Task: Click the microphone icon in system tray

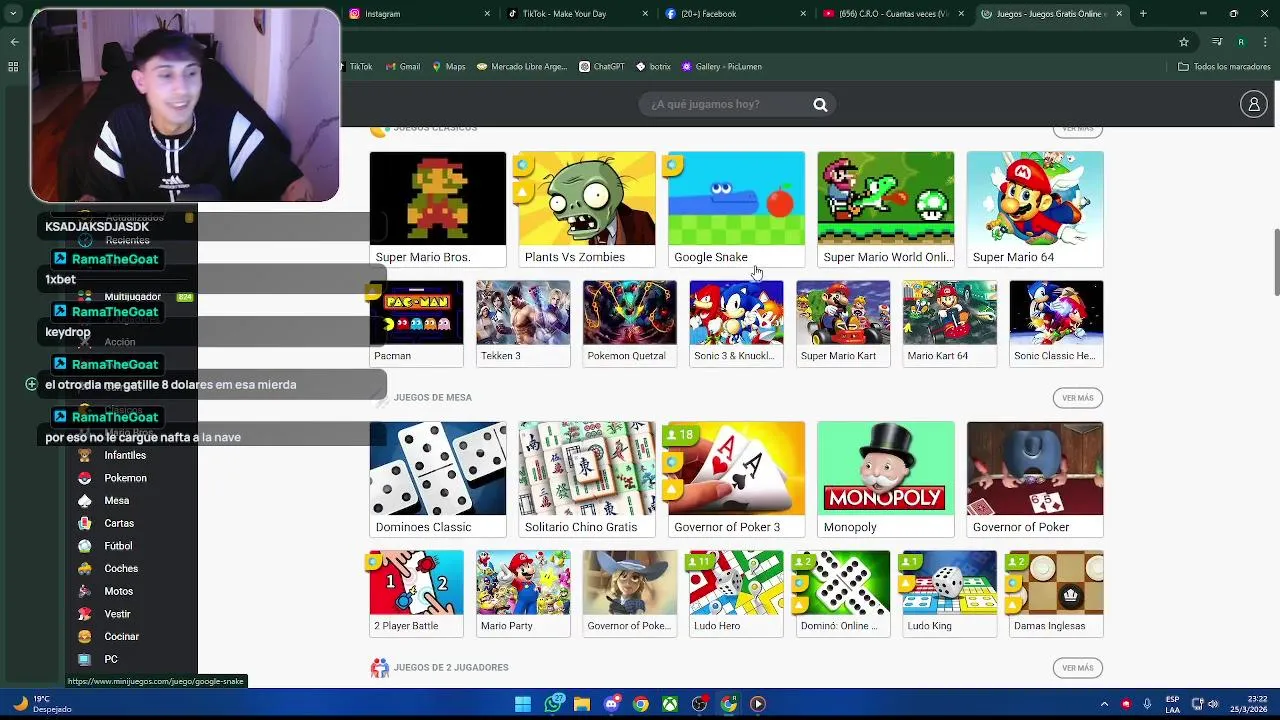Action: (x=1147, y=704)
